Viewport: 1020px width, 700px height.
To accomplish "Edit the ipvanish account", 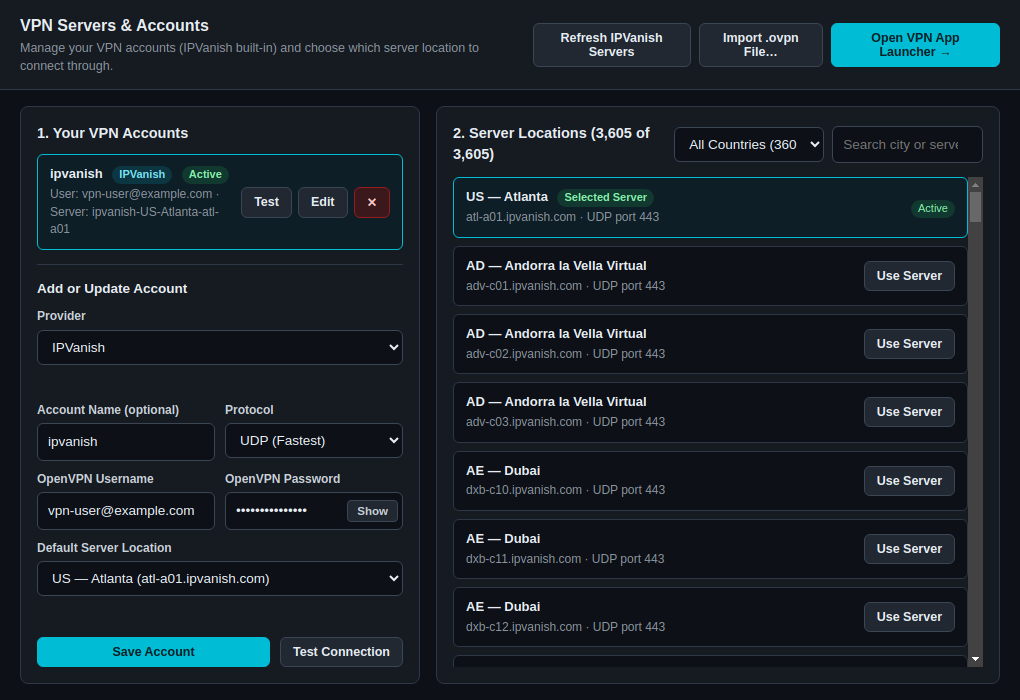I will click(x=323, y=202).
